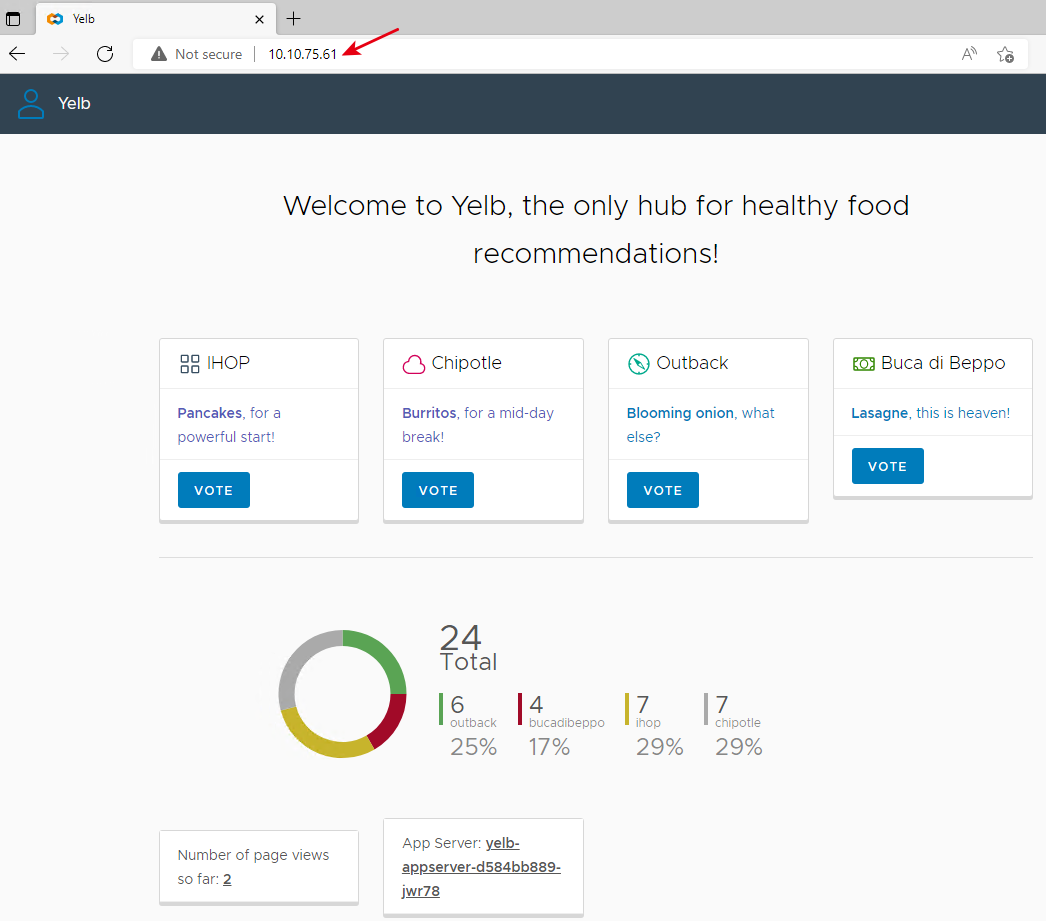Vote for Outback

(662, 490)
